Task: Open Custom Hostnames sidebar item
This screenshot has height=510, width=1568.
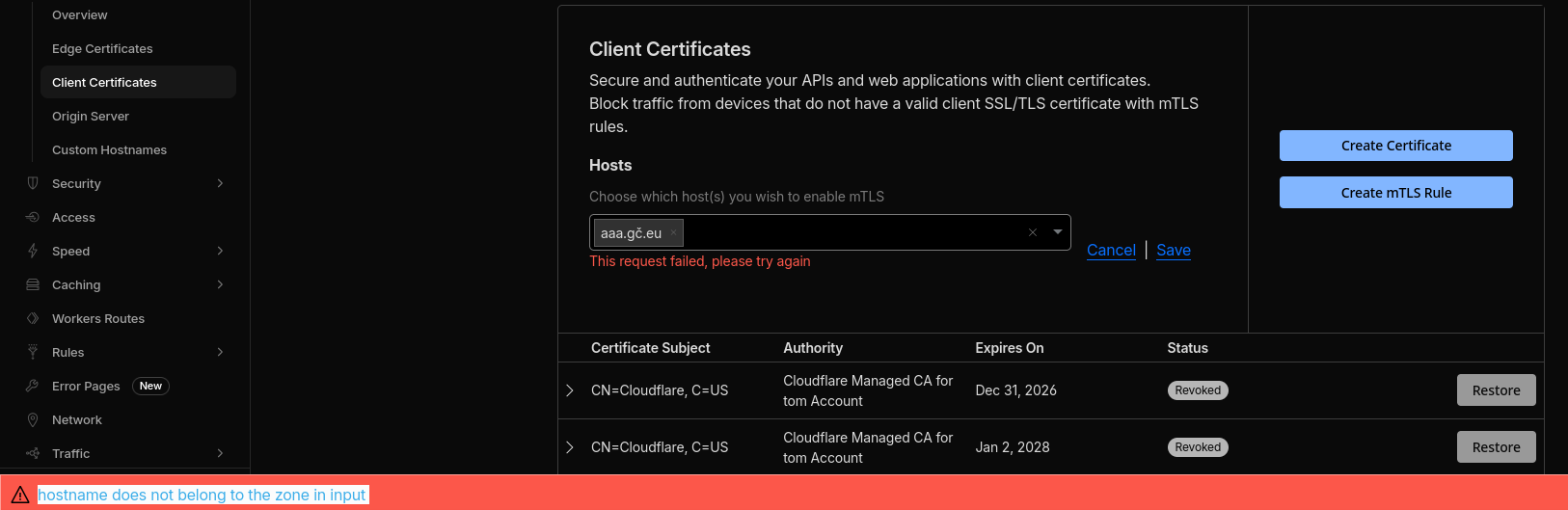Action: [x=109, y=149]
